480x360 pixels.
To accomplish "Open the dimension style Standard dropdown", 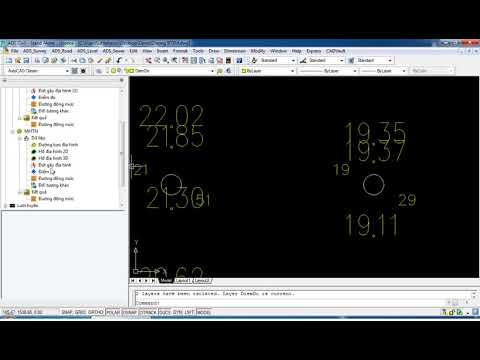I will point(342,60).
